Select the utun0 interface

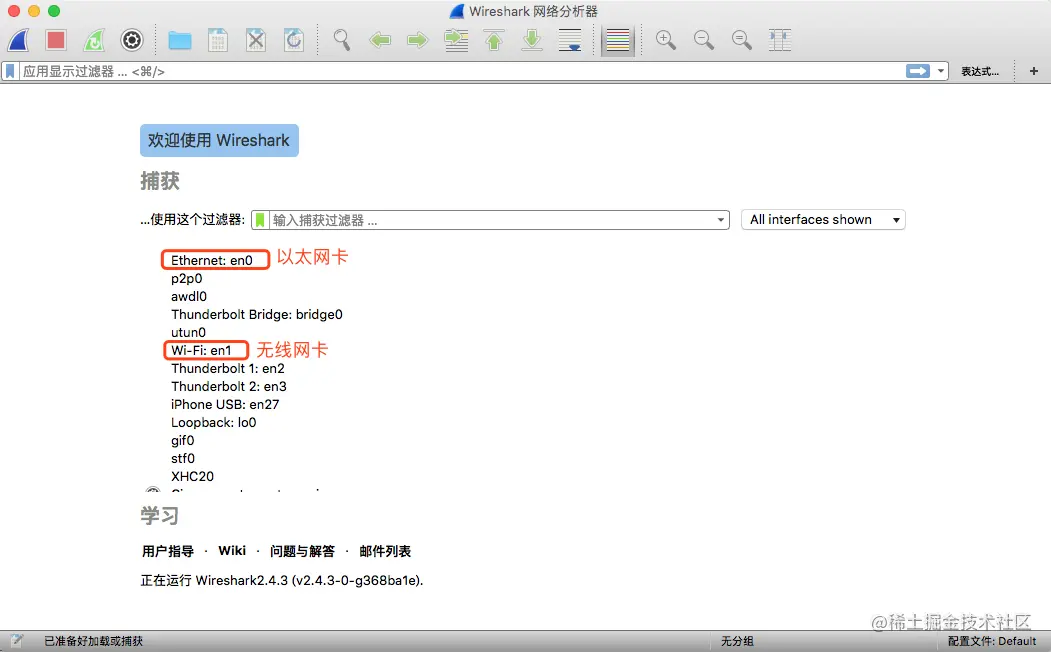click(188, 332)
